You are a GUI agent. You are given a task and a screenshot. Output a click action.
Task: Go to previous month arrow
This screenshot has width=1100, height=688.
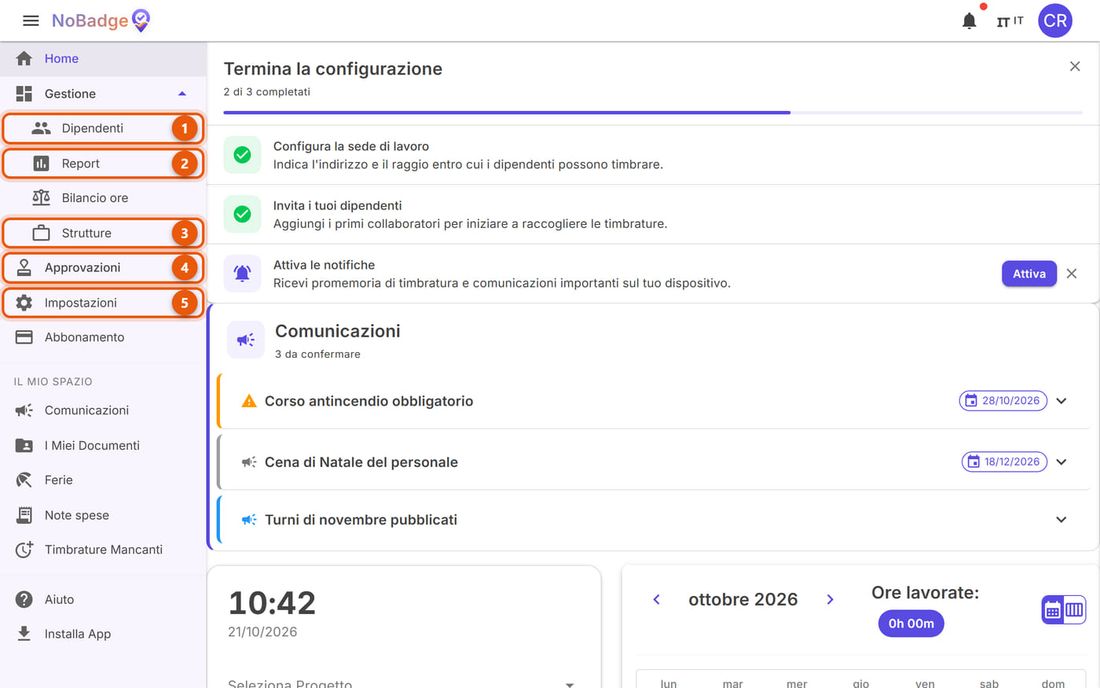coord(657,600)
